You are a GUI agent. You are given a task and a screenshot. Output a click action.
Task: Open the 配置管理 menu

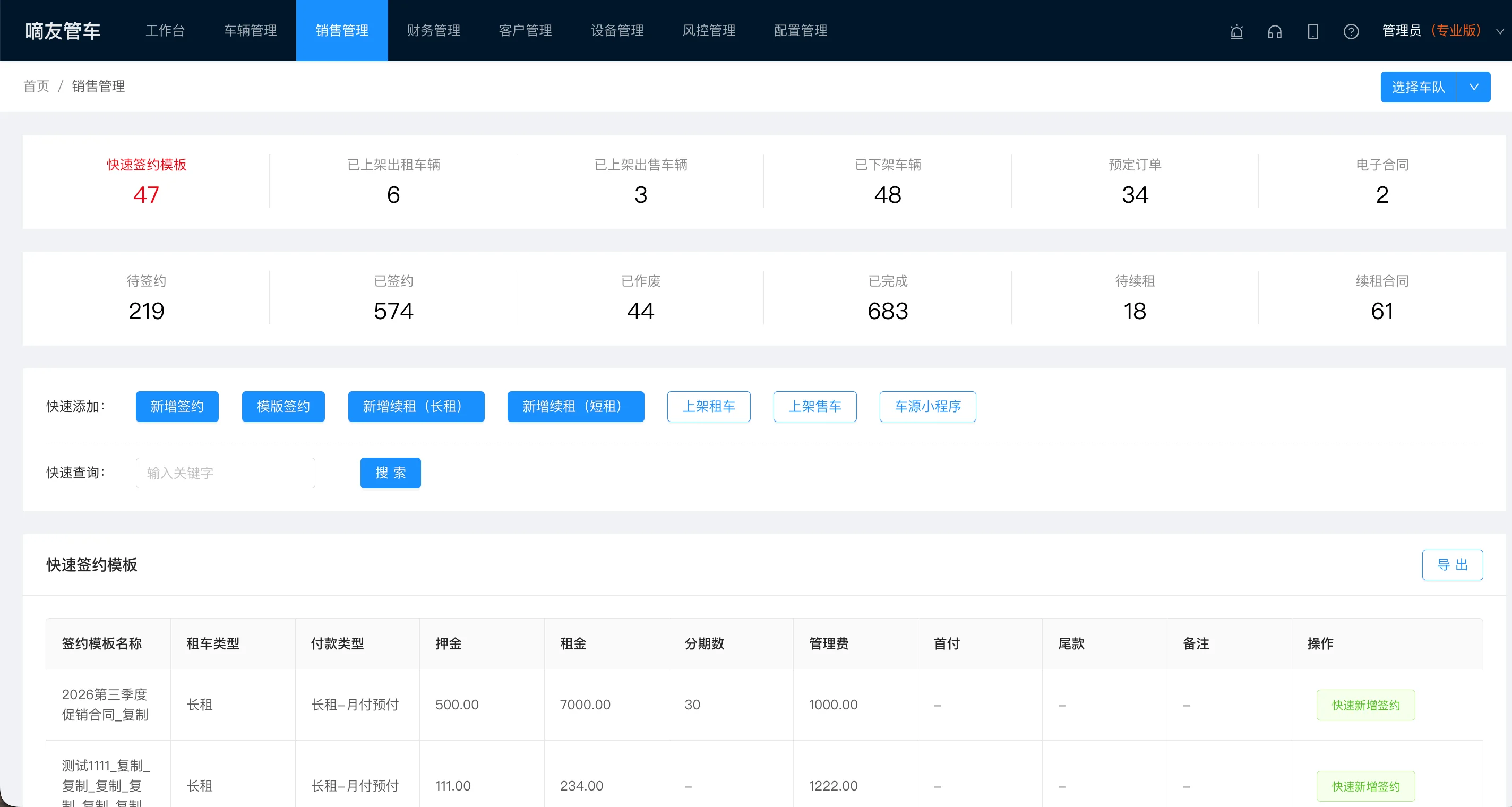point(800,30)
